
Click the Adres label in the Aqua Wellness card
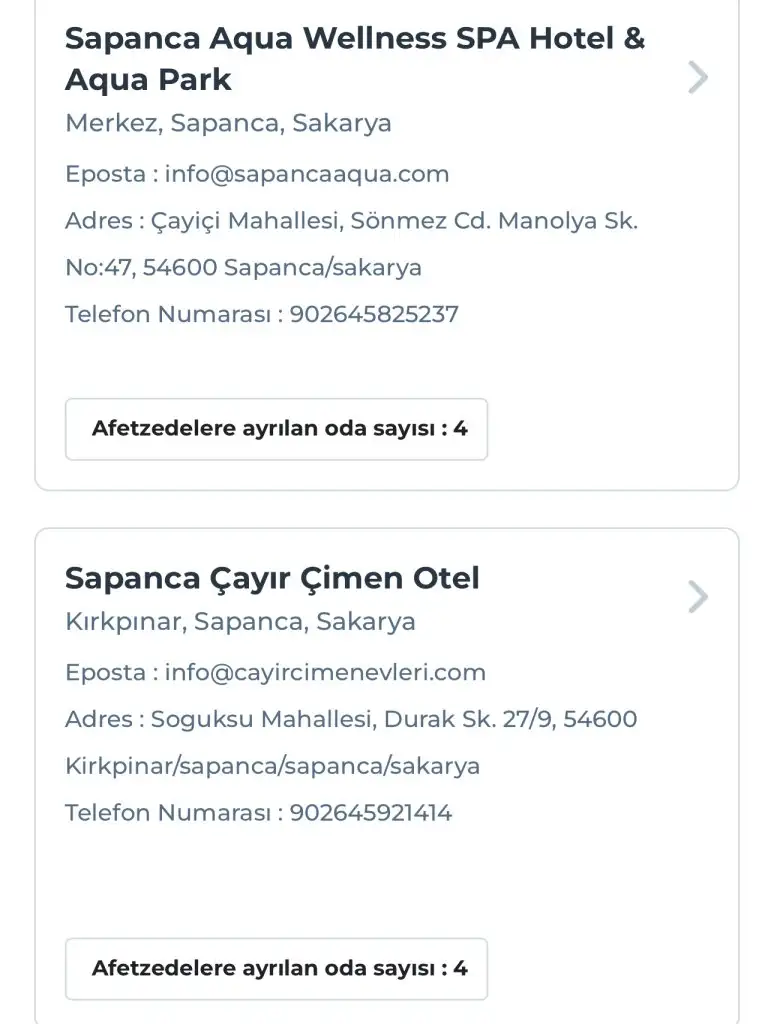coord(98,221)
